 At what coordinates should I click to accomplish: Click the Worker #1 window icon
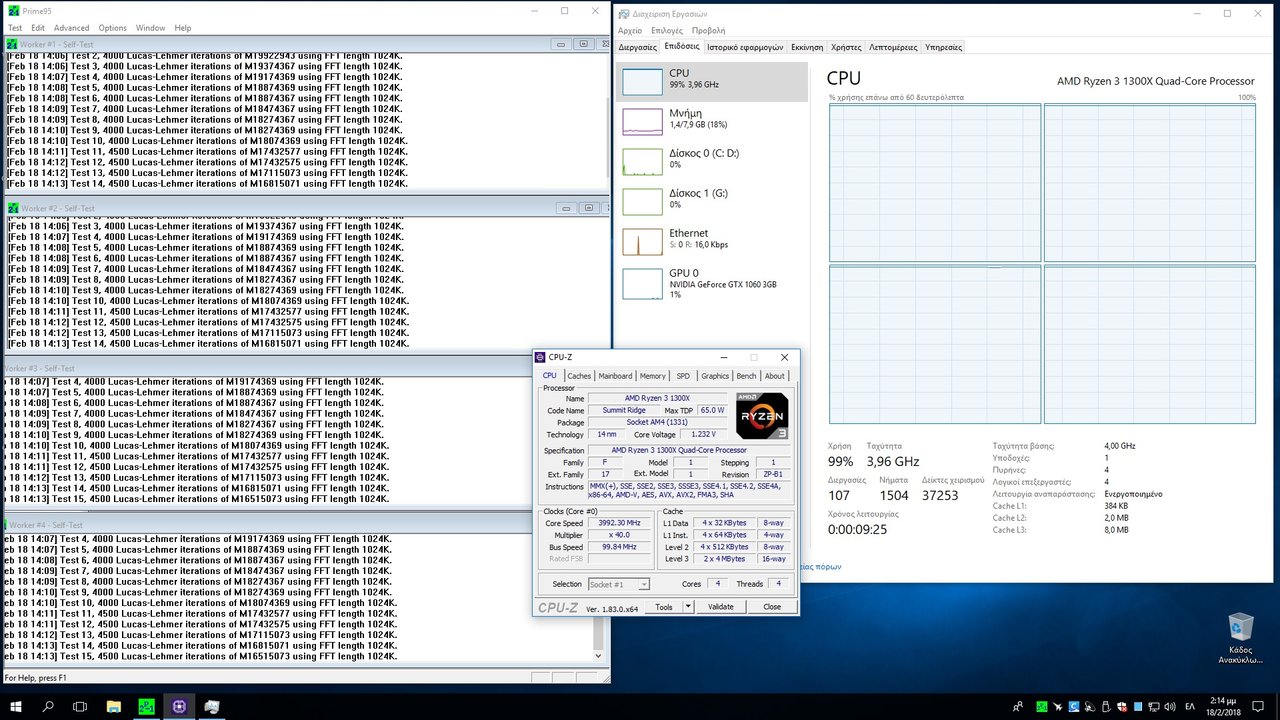tap(12, 43)
